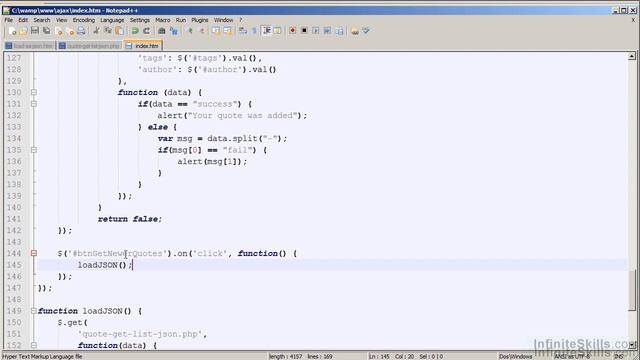Paste clipboard using the Paste icon
640x360 pixels.
[x=119, y=31]
